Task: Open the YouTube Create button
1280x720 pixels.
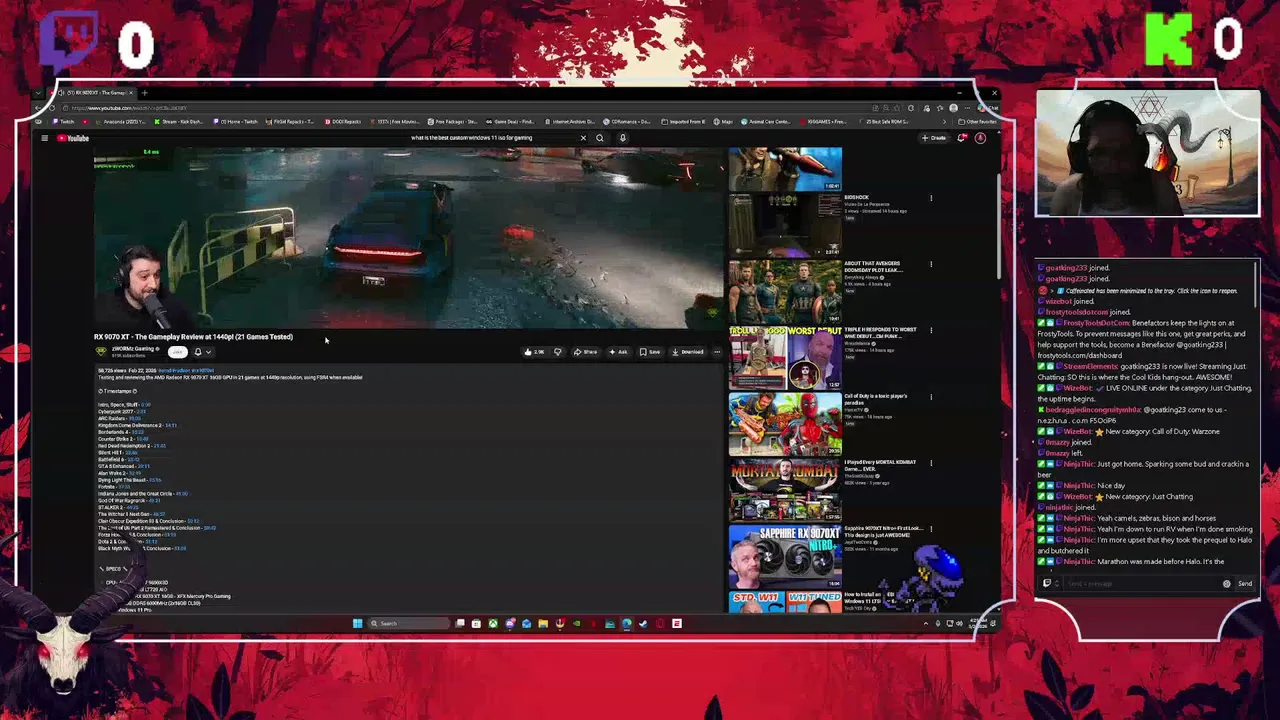Action: pos(933,138)
